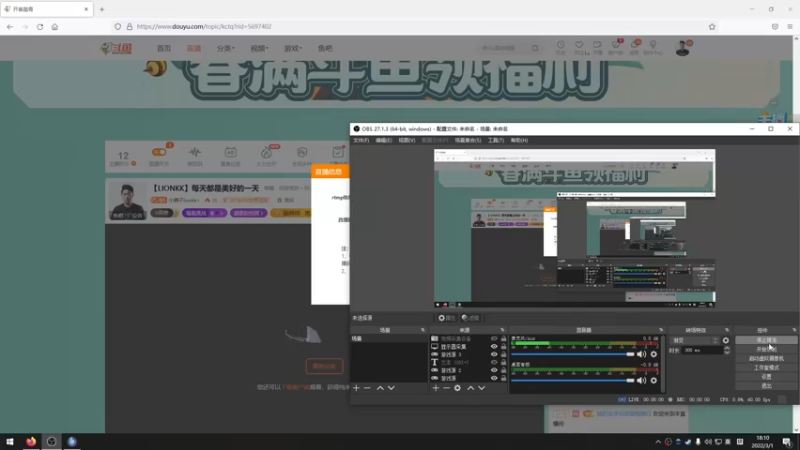Viewport: 800px width, 450px height.
Task: Open scene transition settings gear
Action: pyautogui.click(x=726, y=340)
